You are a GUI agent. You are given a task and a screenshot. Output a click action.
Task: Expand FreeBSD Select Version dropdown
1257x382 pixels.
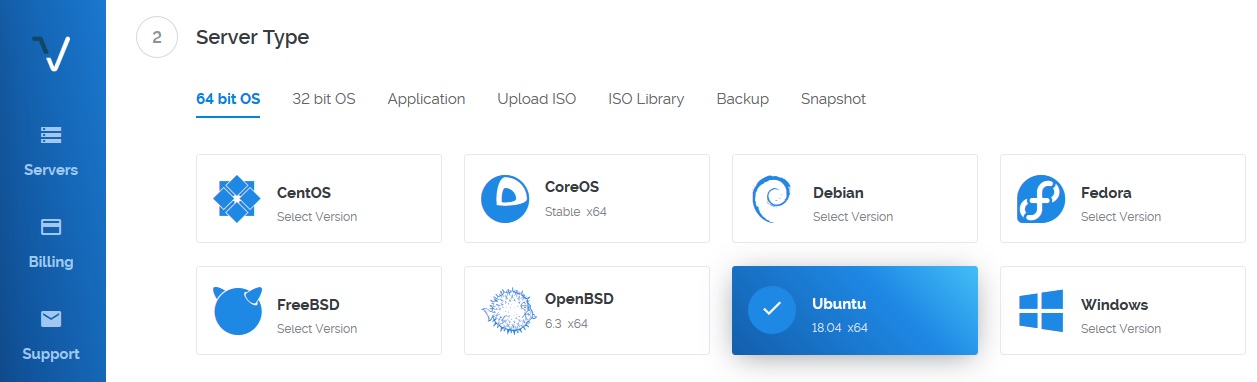click(317, 328)
